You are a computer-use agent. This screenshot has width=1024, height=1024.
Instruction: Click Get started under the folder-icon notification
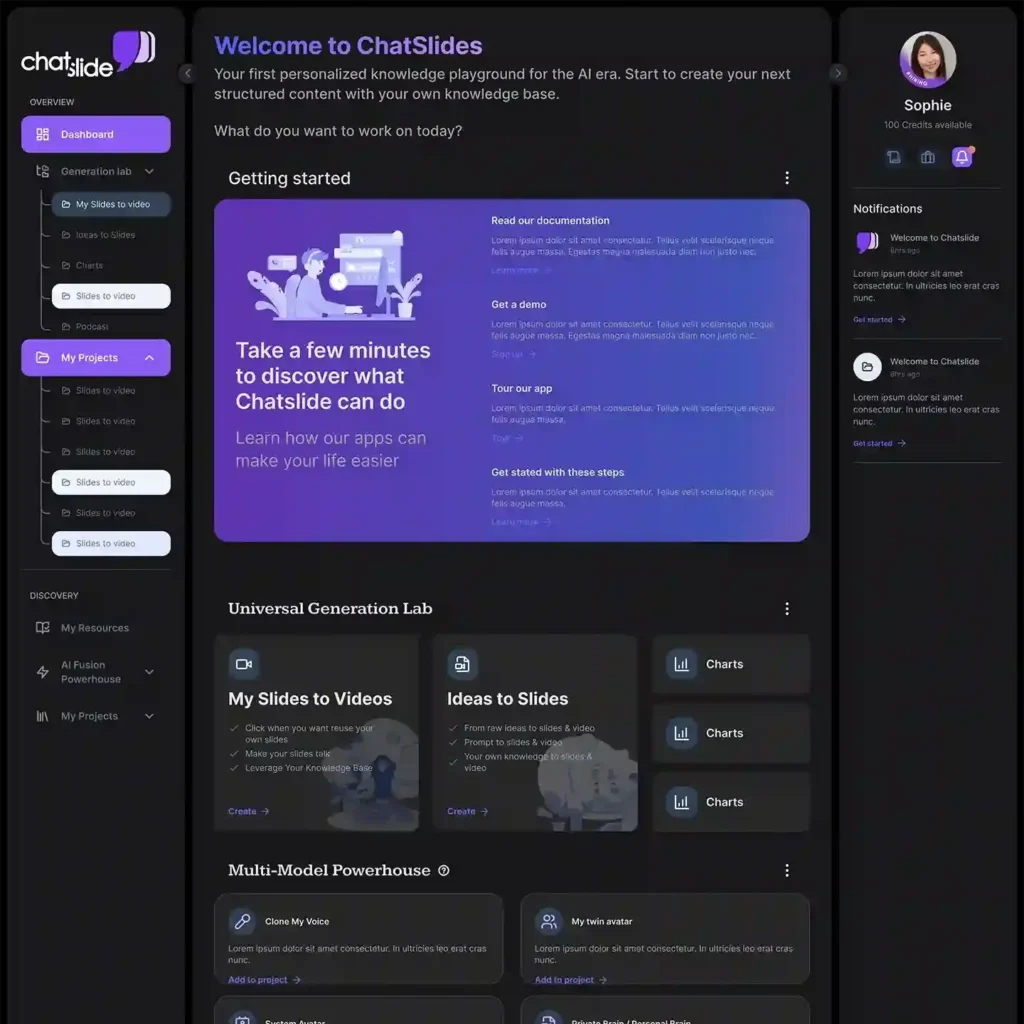click(879, 443)
